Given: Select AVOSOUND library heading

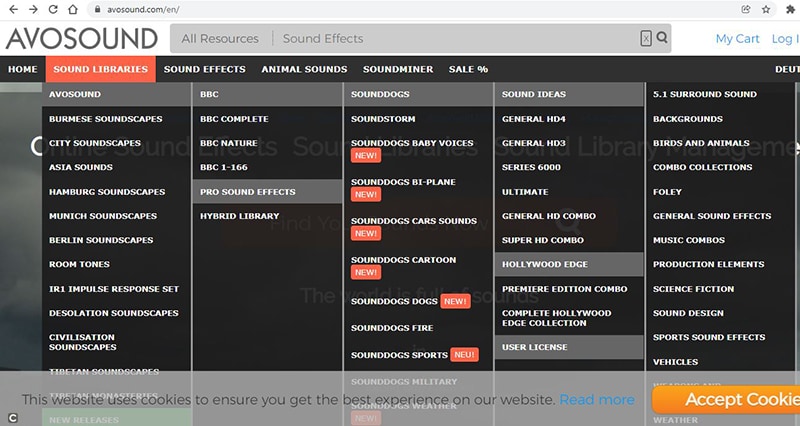Looking at the screenshot, I should click(x=116, y=94).
